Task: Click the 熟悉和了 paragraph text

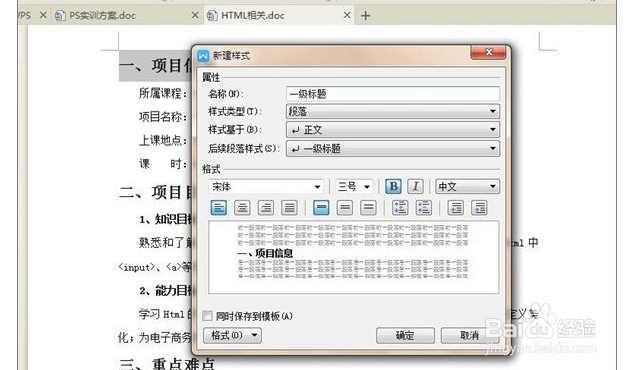Action: [x=166, y=243]
